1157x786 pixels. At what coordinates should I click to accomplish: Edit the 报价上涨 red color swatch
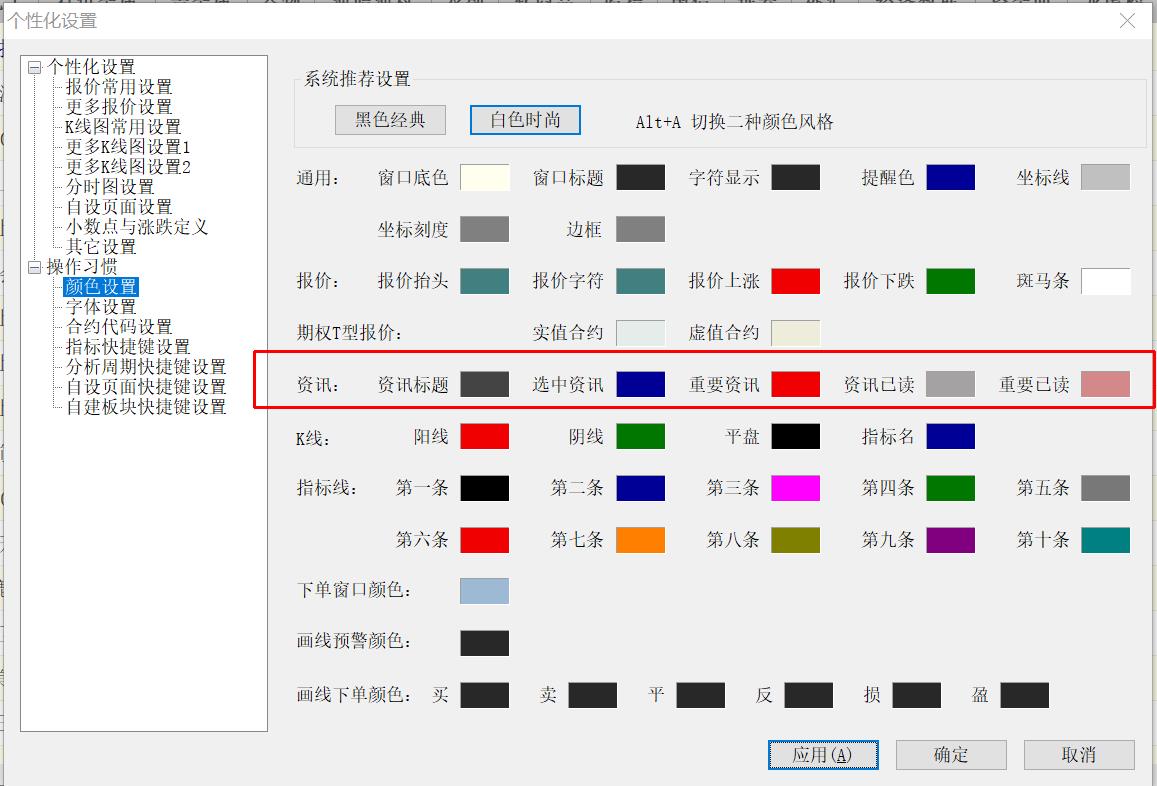795,281
